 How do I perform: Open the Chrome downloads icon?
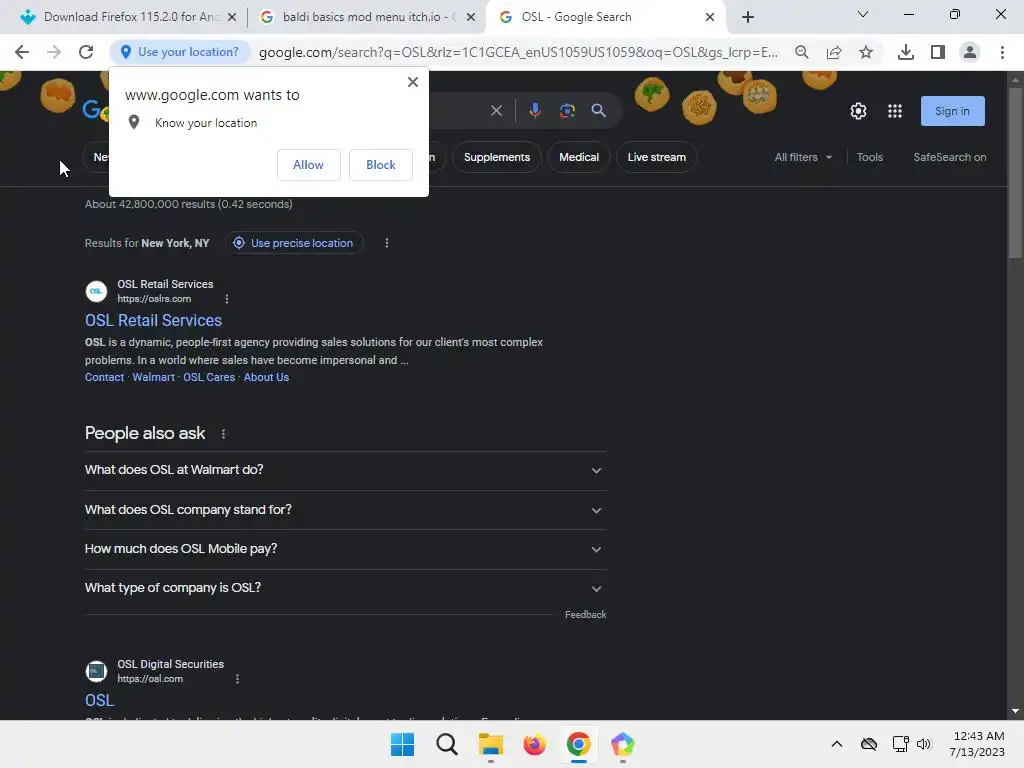tap(905, 52)
